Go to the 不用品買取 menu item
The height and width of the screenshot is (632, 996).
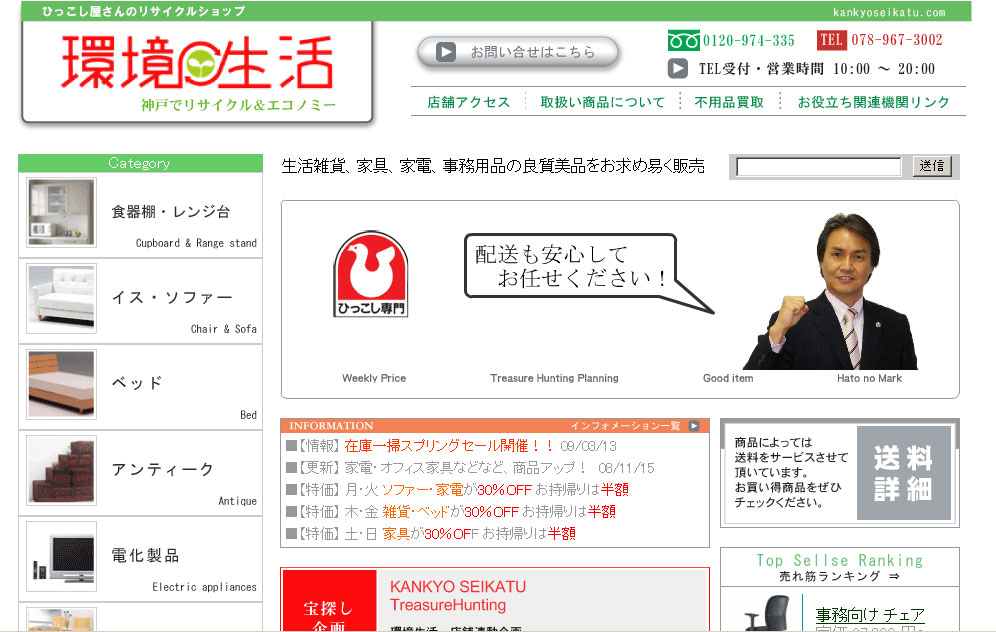(729, 102)
